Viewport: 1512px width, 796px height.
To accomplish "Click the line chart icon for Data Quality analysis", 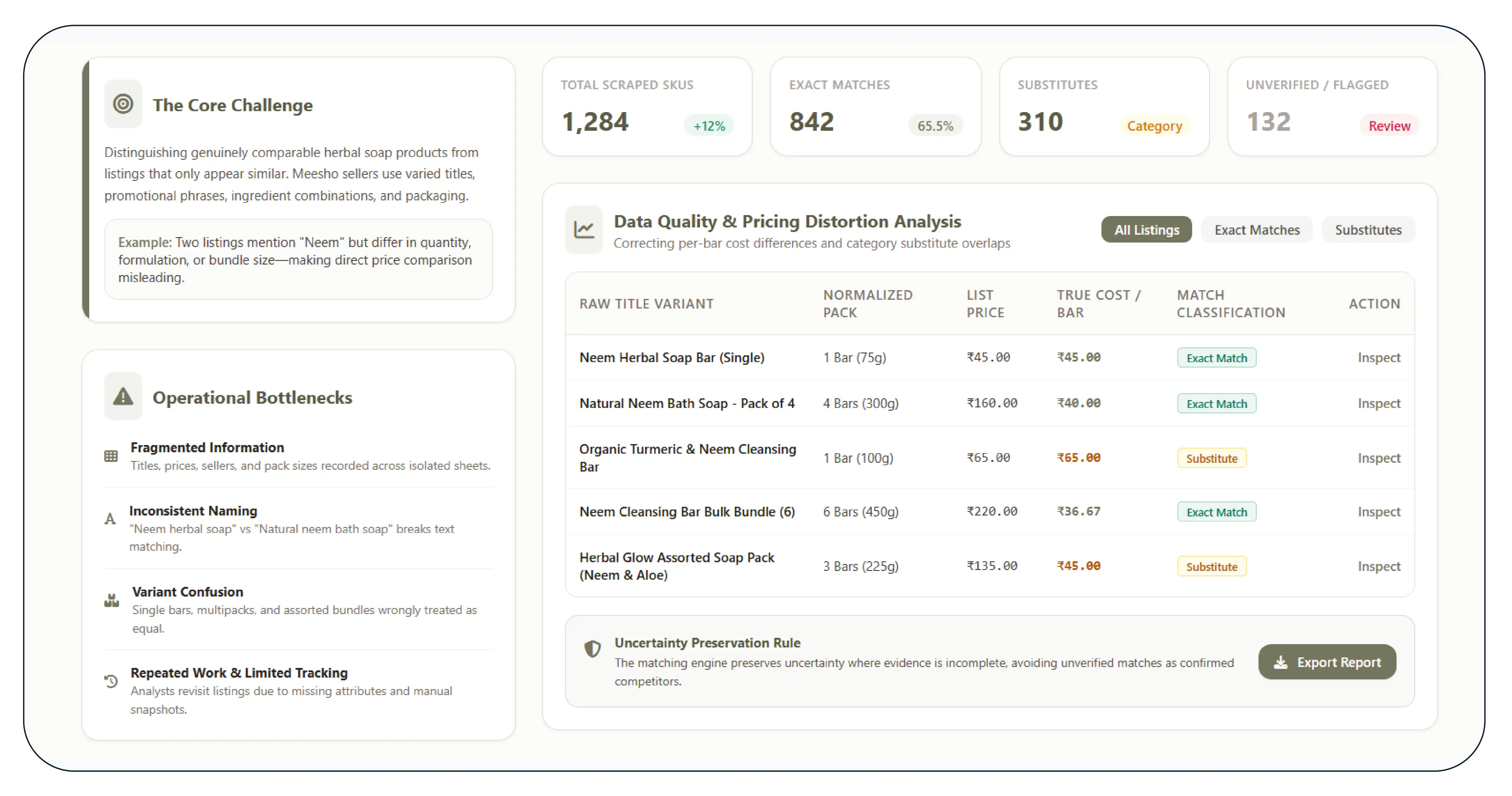I will click(584, 229).
